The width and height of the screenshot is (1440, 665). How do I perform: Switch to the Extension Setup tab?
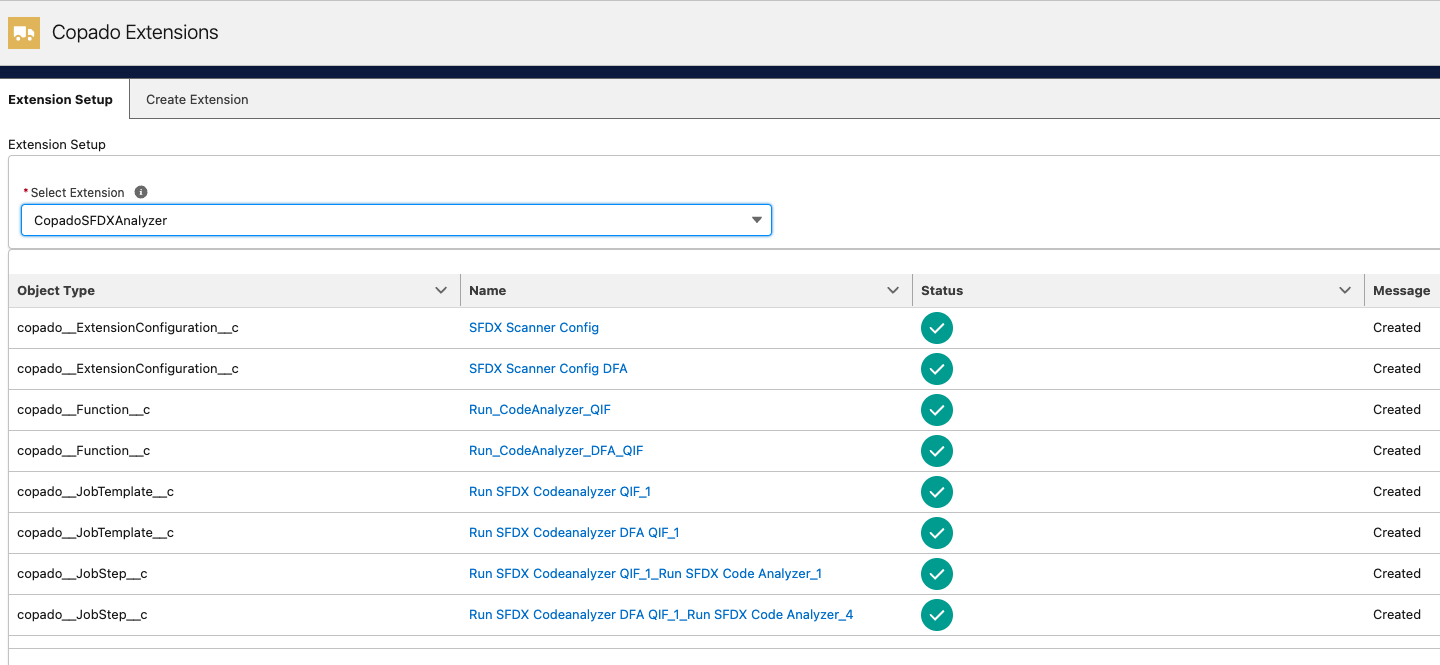click(x=61, y=99)
